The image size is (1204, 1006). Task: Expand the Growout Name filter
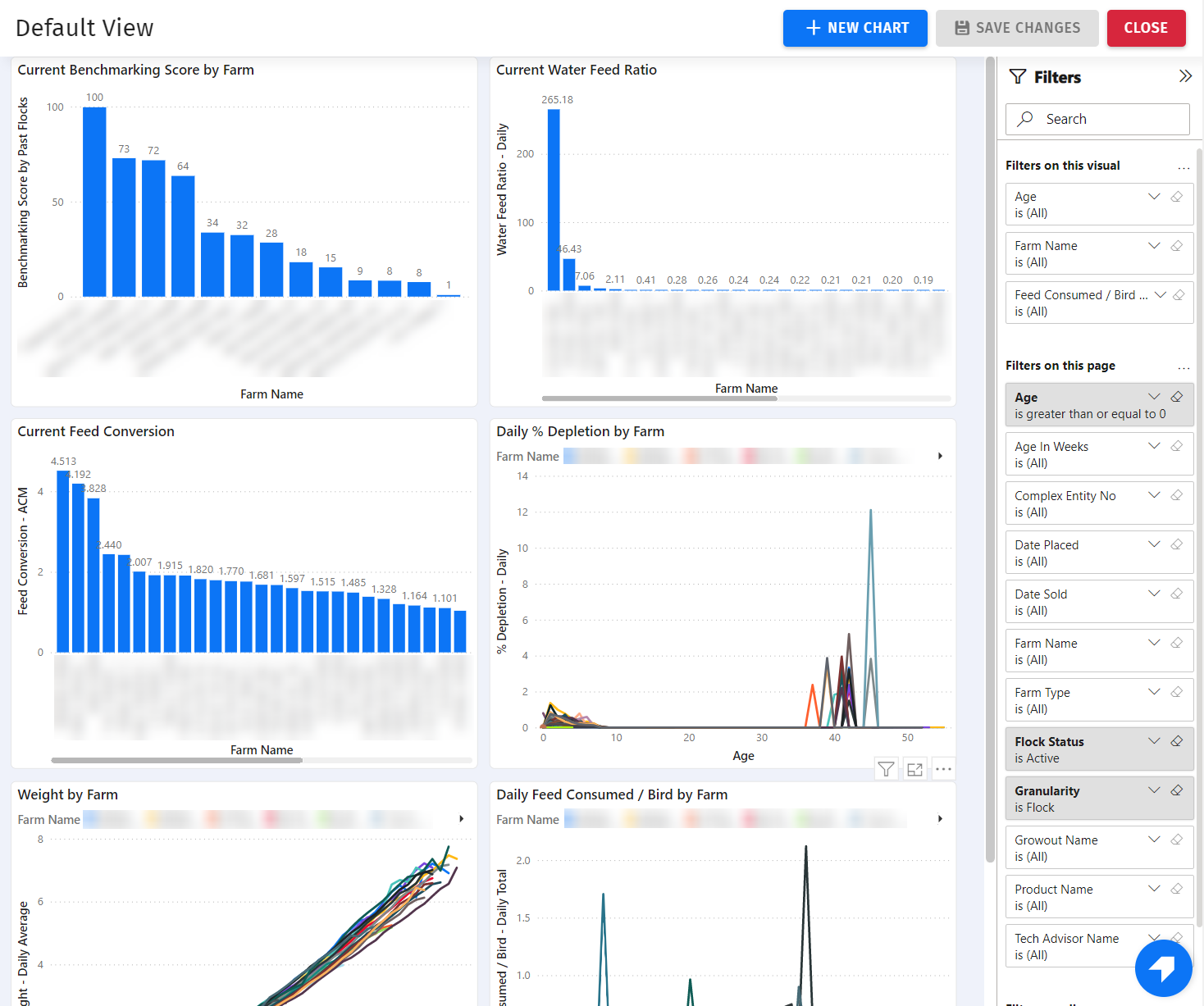[1154, 840]
